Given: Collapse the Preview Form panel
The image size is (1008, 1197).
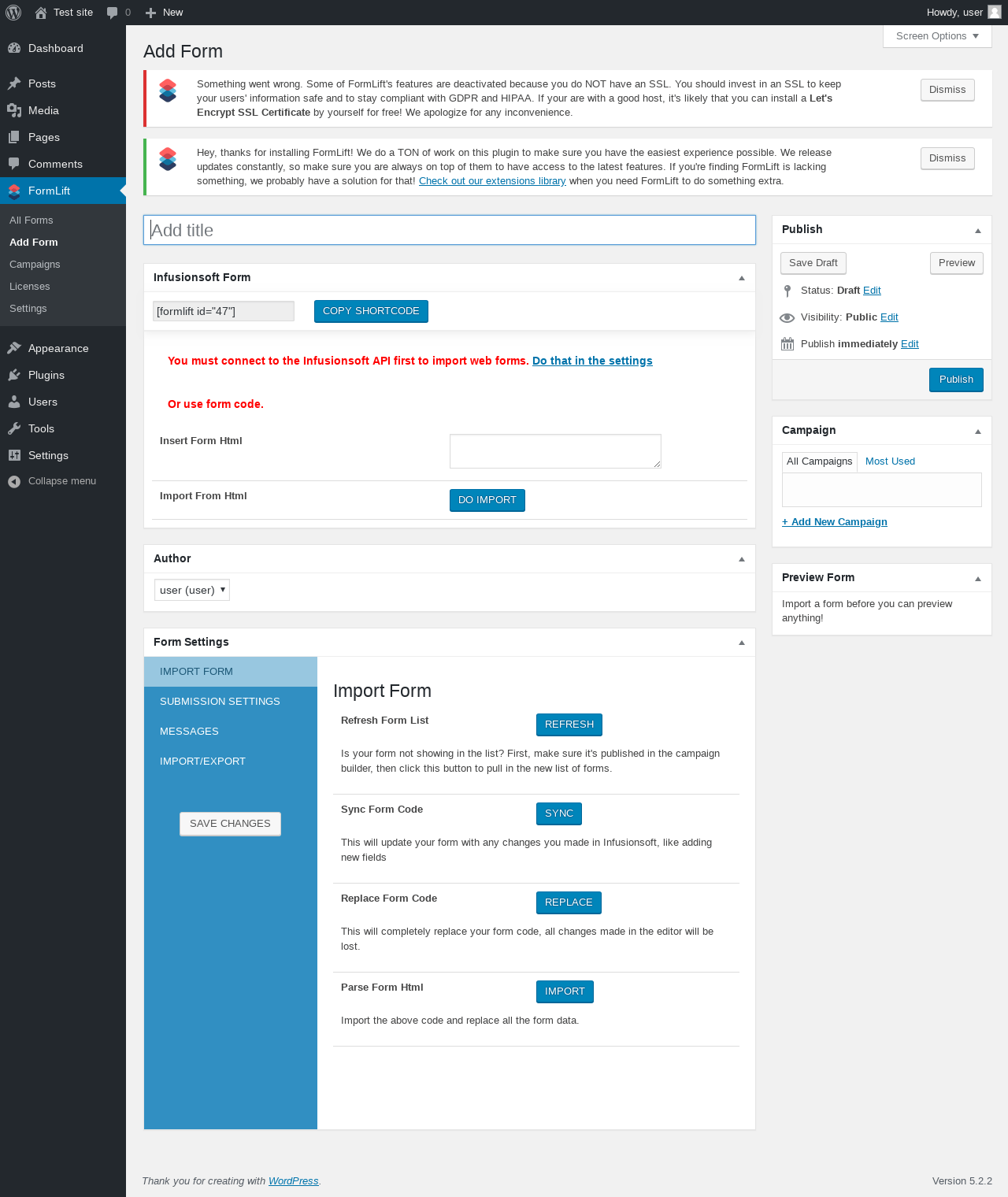Looking at the screenshot, I should tap(978, 579).
